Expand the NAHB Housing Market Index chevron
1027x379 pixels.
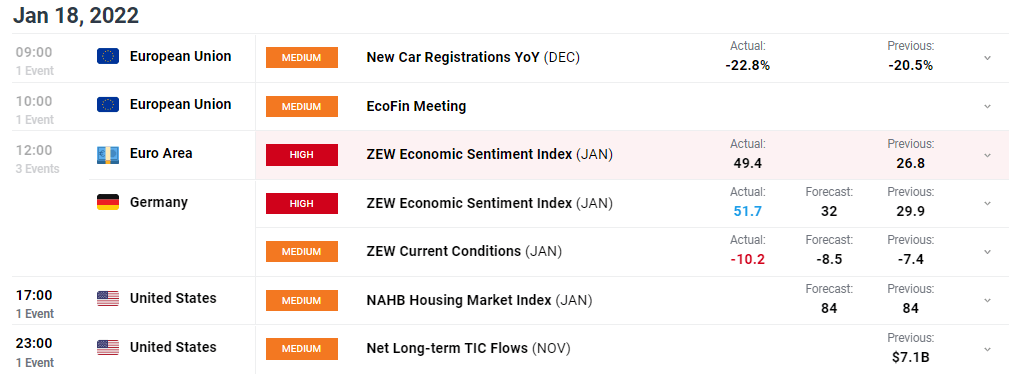coord(988,300)
